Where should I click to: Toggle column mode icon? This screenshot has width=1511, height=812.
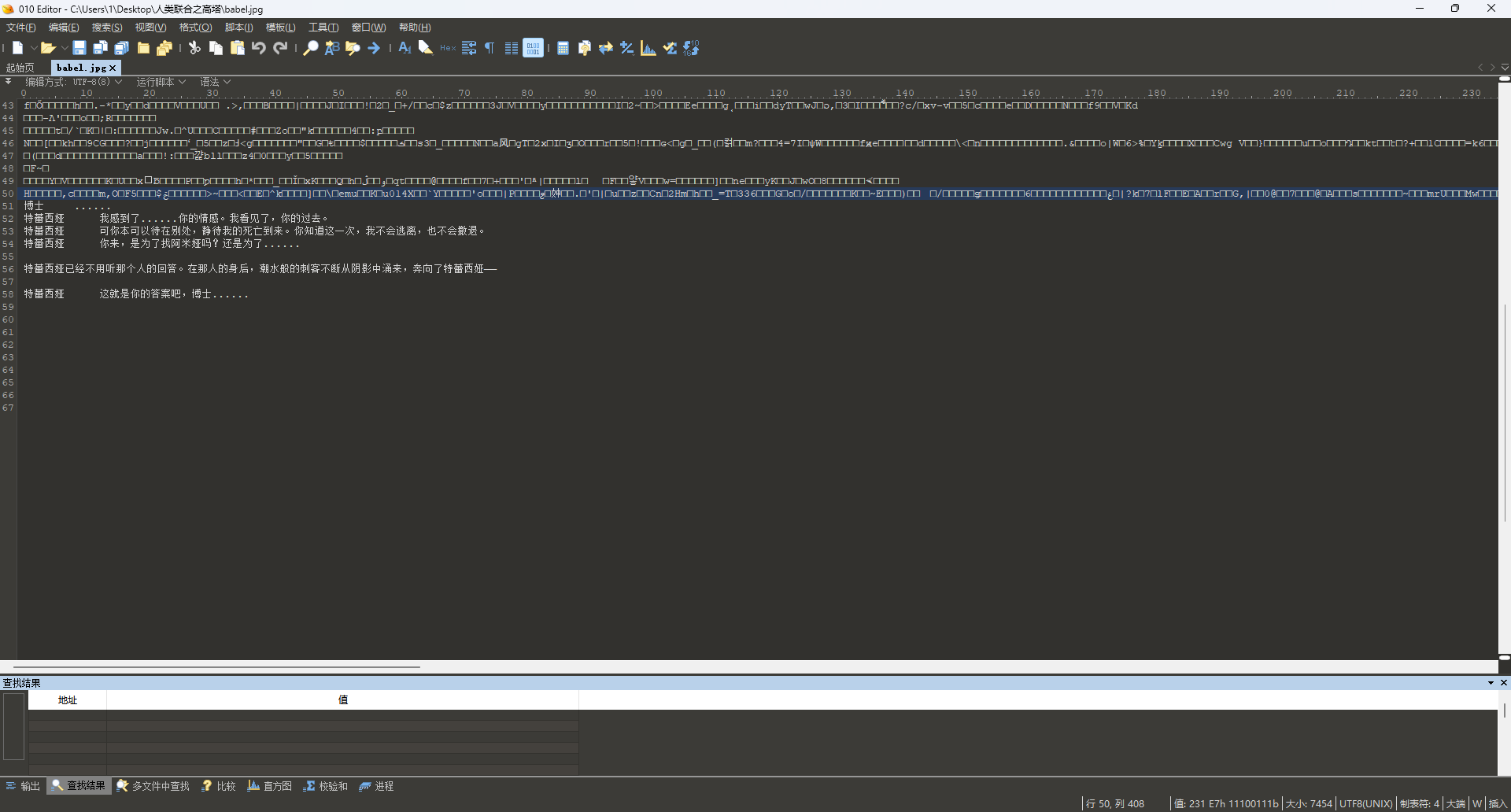coord(512,48)
